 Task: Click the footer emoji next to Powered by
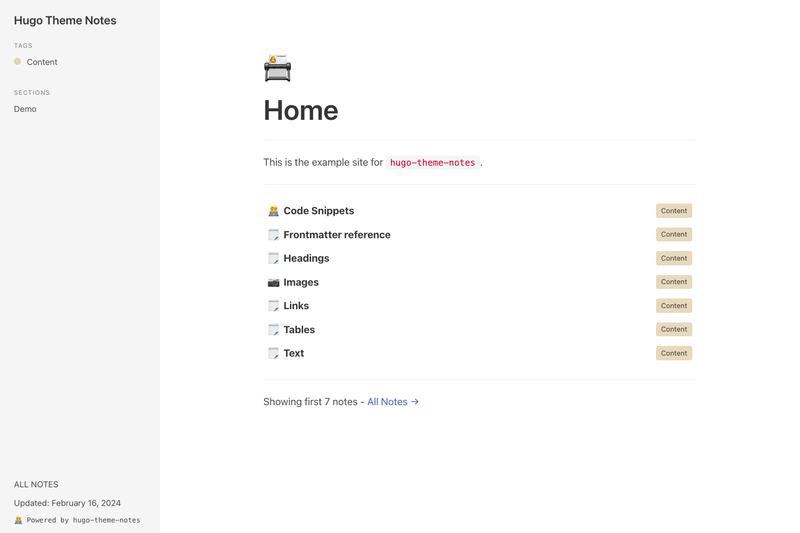[18, 520]
